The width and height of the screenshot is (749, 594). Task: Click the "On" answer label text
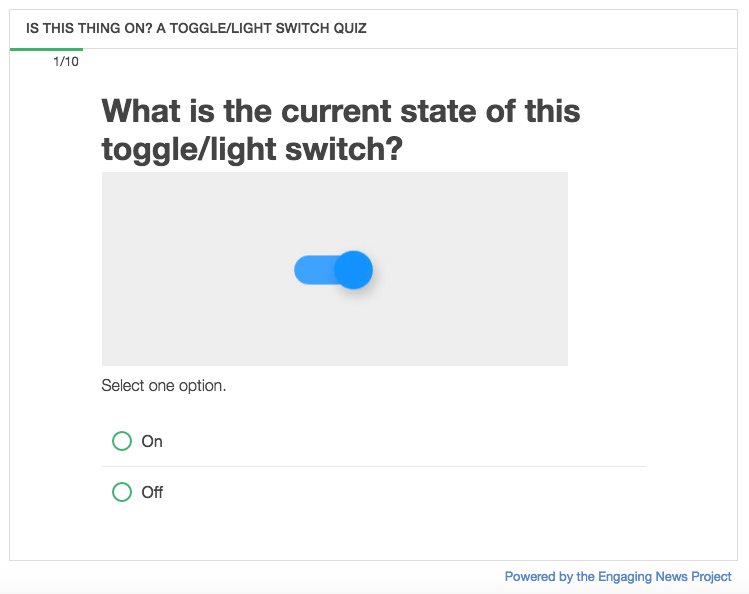pyautogui.click(x=152, y=441)
